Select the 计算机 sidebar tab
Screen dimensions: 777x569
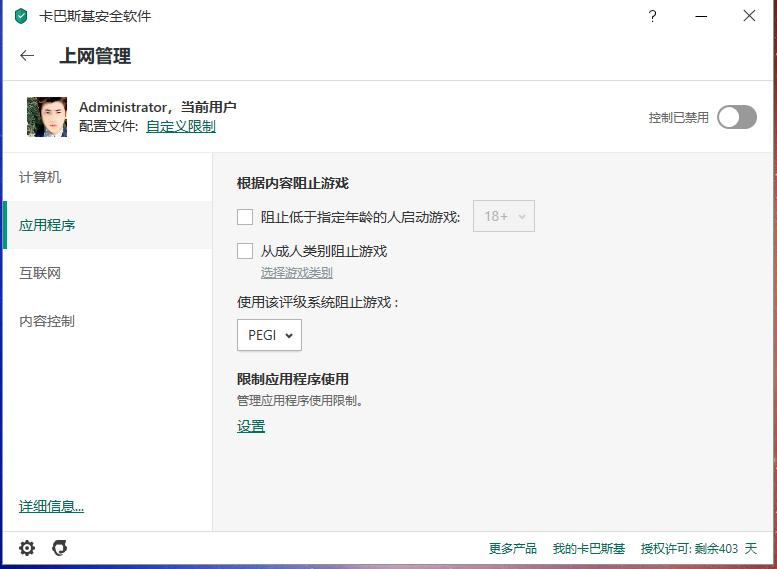pyautogui.click(x=108, y=177)
